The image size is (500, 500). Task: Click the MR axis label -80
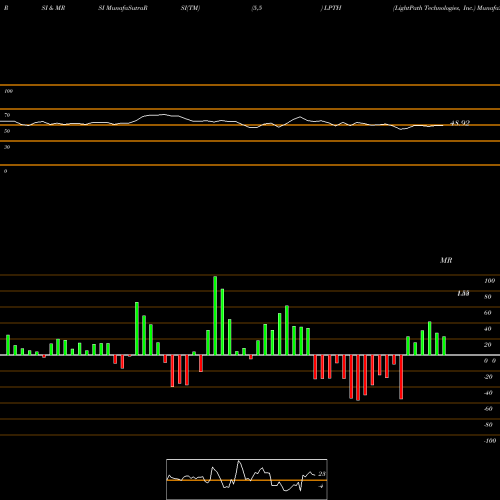488,425
